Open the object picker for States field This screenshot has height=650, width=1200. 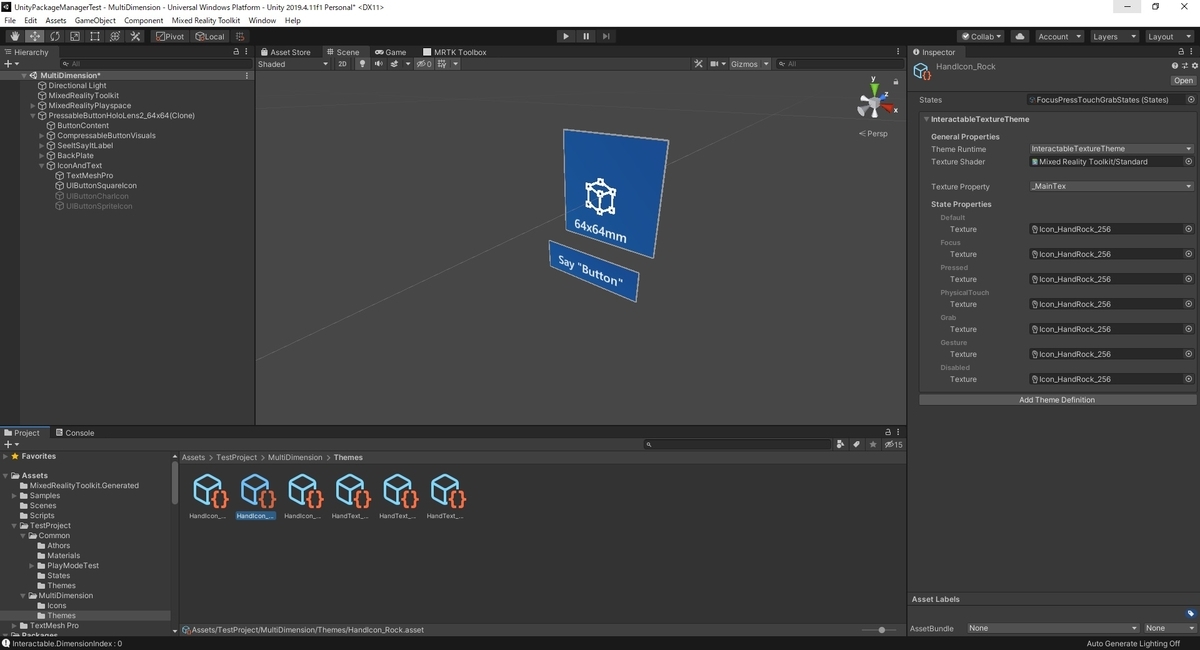tap(1191, 100)
